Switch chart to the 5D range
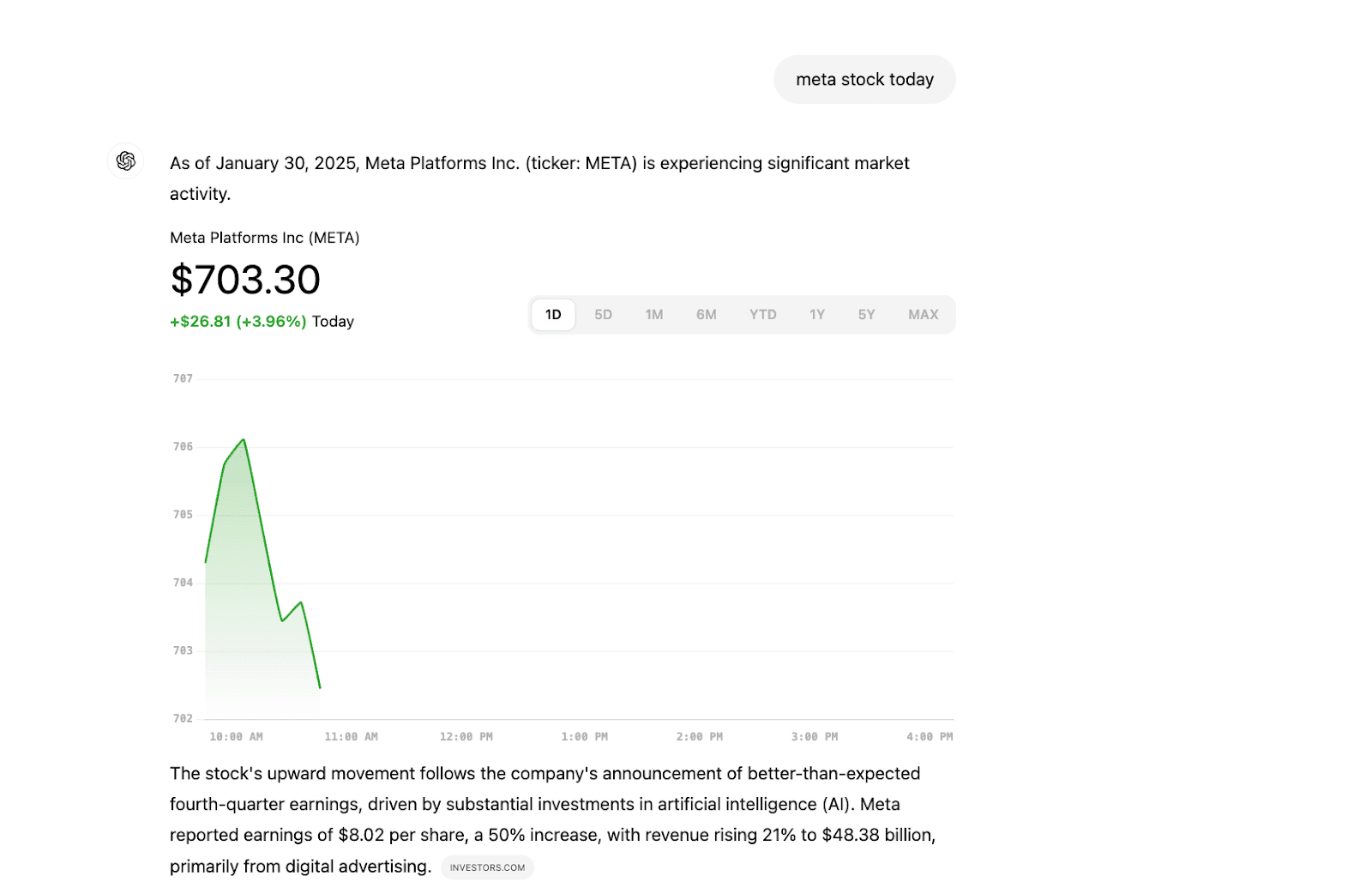Screen dimensions: 1372x894 point(603,315)
